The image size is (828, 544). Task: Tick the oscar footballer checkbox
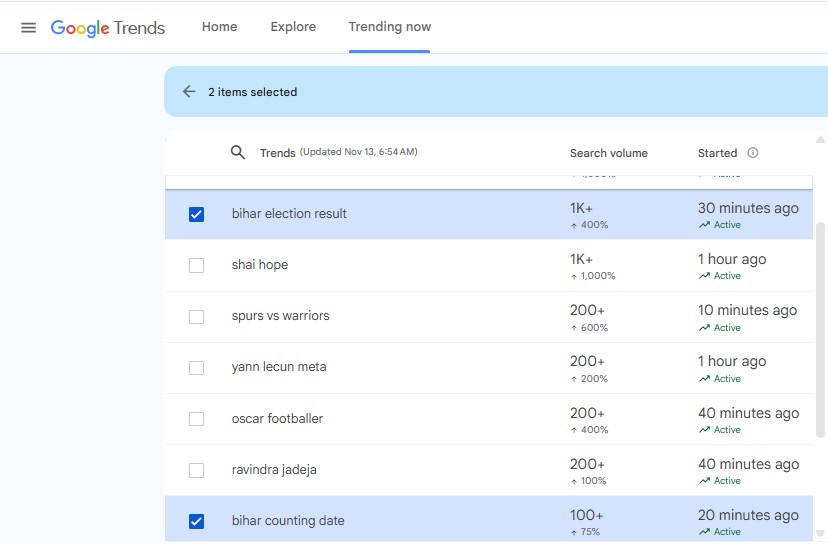pyautogui.click(x=196, y=419)
